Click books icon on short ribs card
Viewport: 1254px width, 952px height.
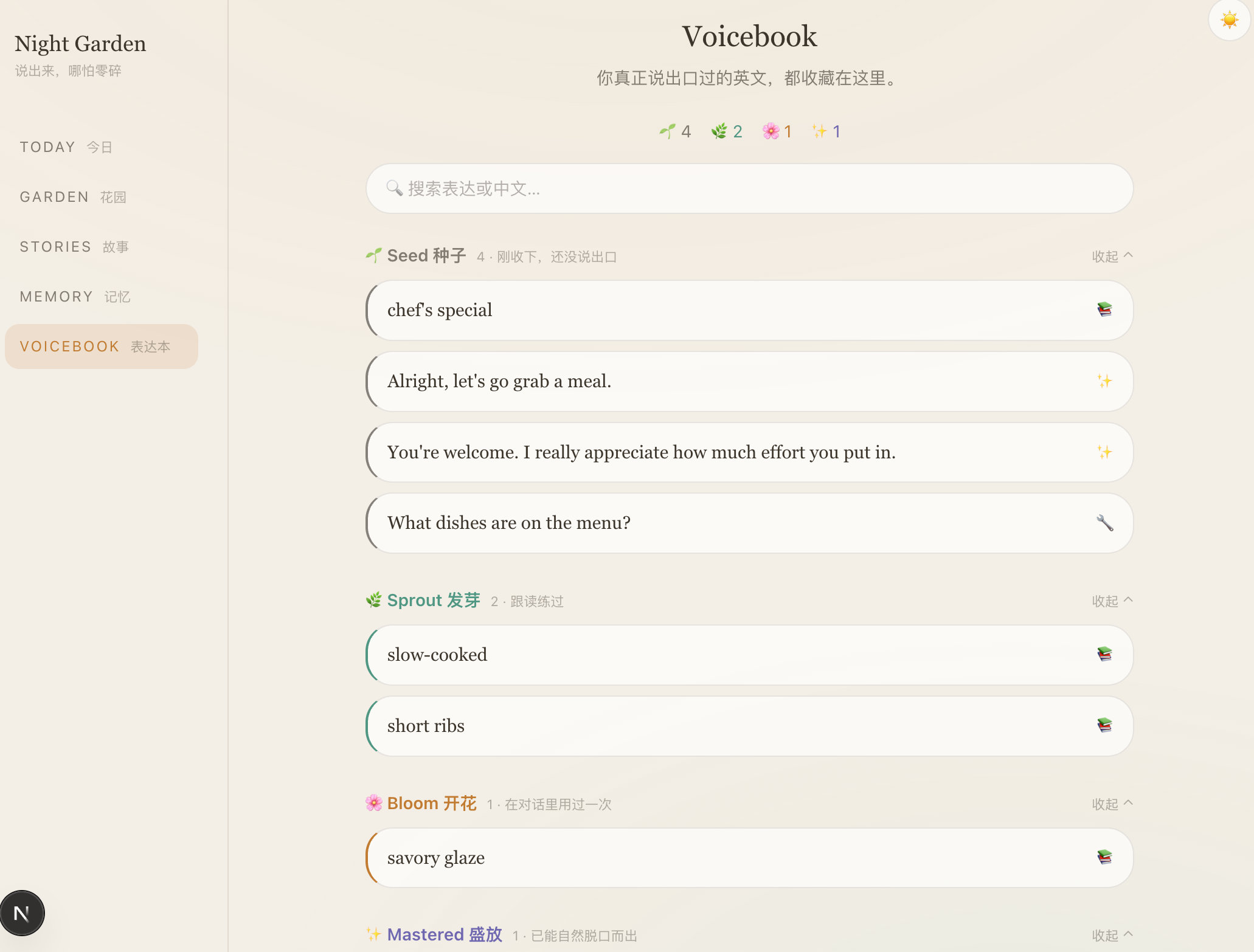point(1104,726)
